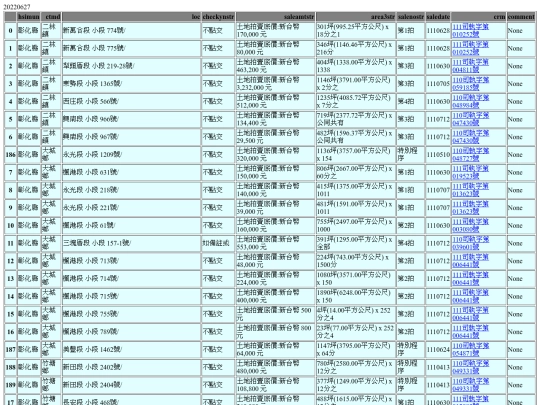The width and height of the screenshot is (540, 405).
Task: Follow the crm link in row 6
Action: [470, 137]
